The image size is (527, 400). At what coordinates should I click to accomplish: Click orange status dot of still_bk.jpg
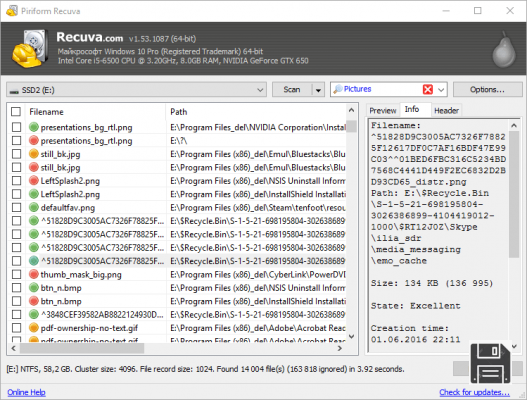(x=34, y=154)
